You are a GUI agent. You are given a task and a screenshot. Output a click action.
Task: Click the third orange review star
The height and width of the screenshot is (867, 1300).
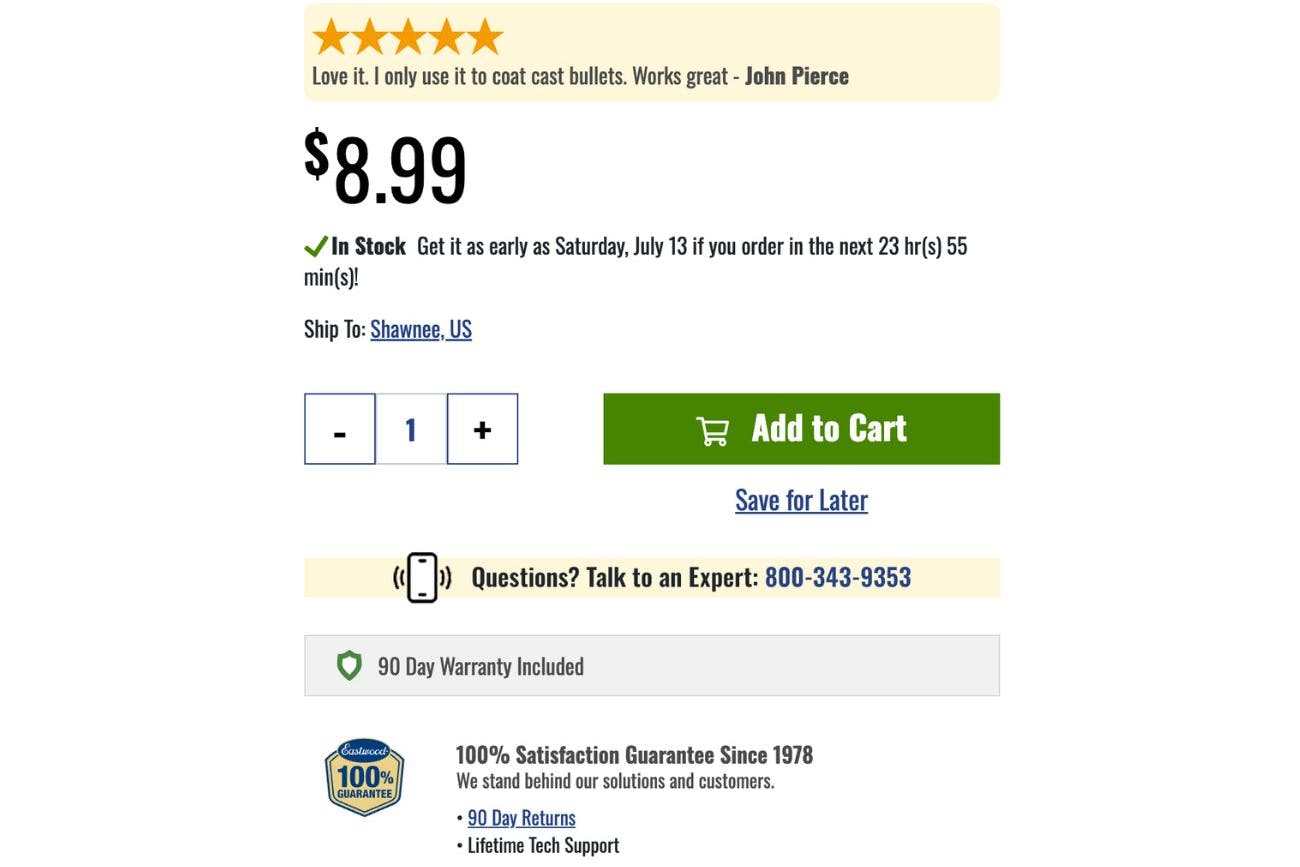point(408,37)
